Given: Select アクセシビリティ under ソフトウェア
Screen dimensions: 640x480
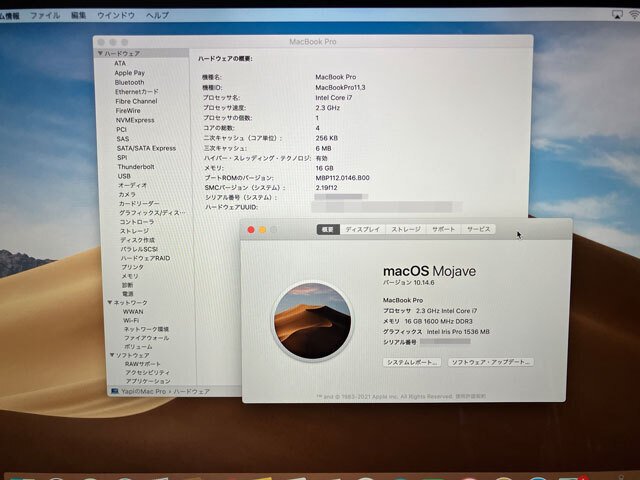Looking at the screenshot, I should pyautogui.click(x=148, y=373).
